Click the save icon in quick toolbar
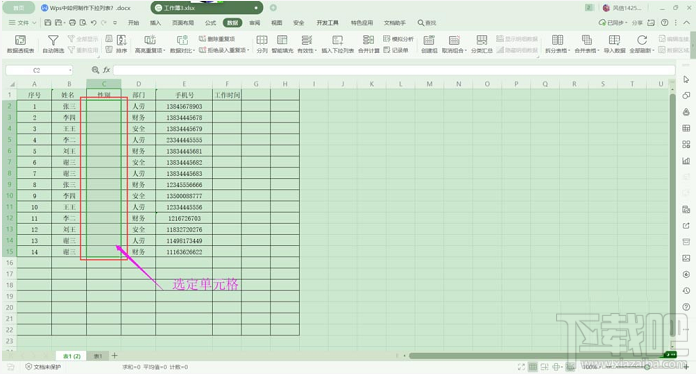The image size is (696, 374). pos(47,23)
